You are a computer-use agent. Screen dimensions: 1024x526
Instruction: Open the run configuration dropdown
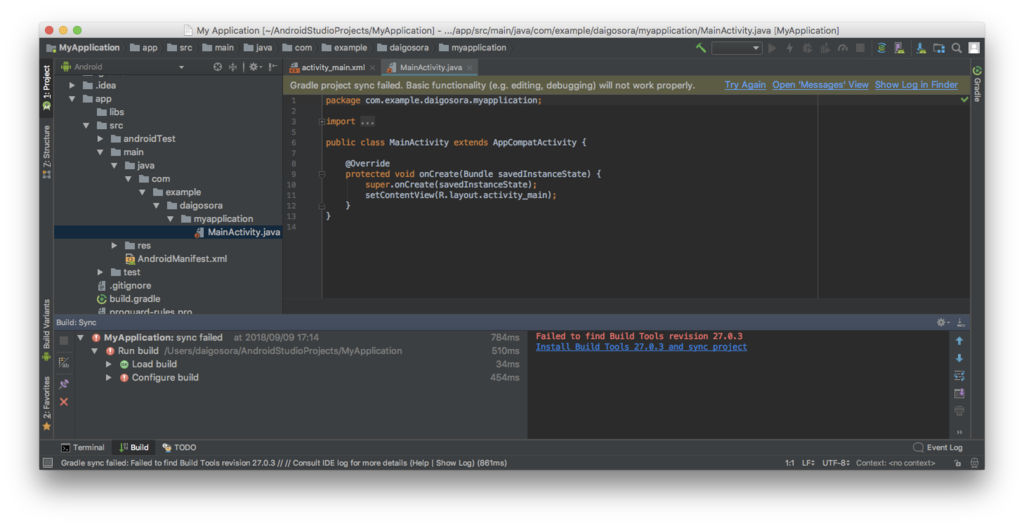[737, 48]
